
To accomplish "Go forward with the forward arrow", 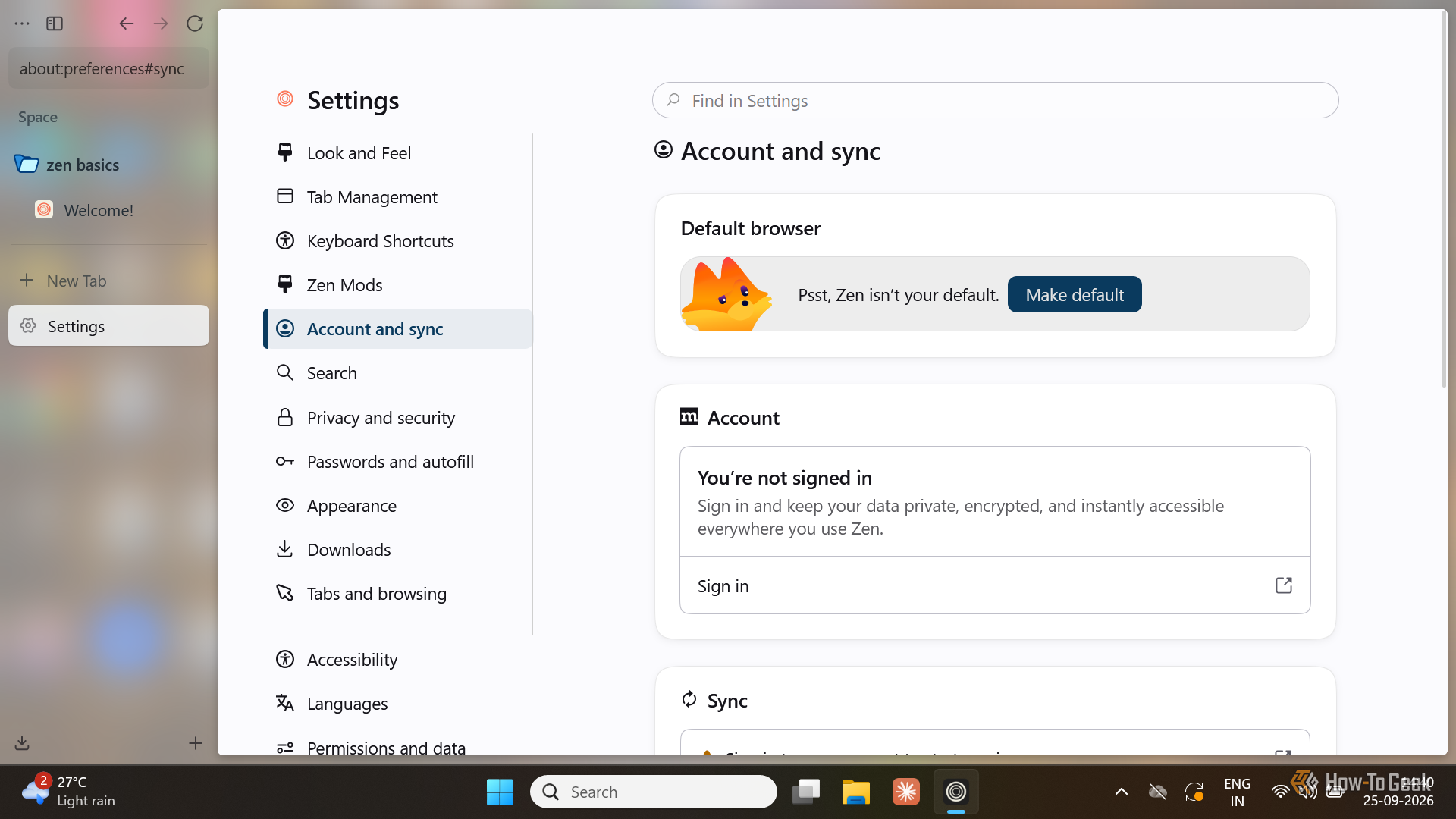I will (x=161, y=24).
